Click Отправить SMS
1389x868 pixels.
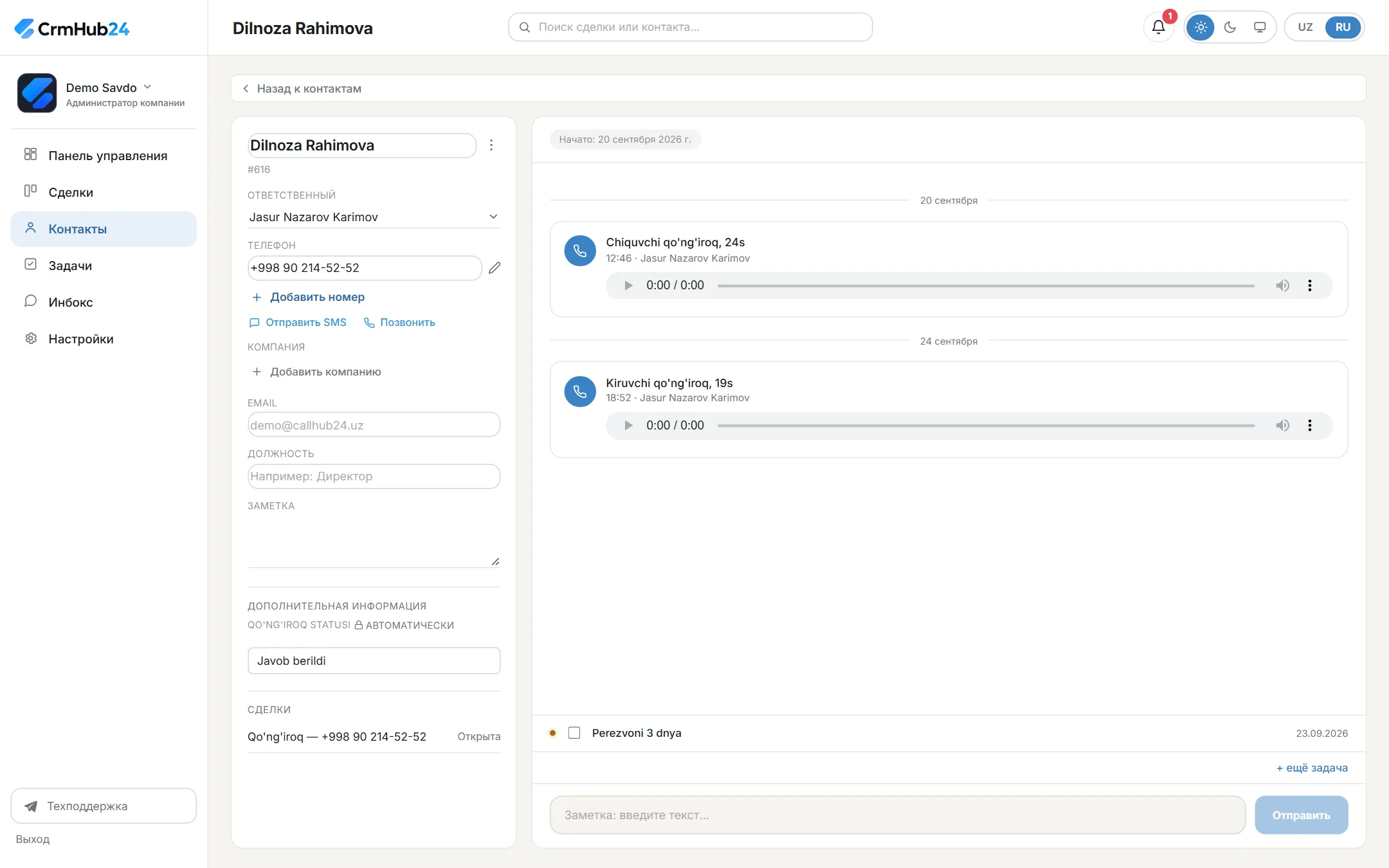pos(298,323)
